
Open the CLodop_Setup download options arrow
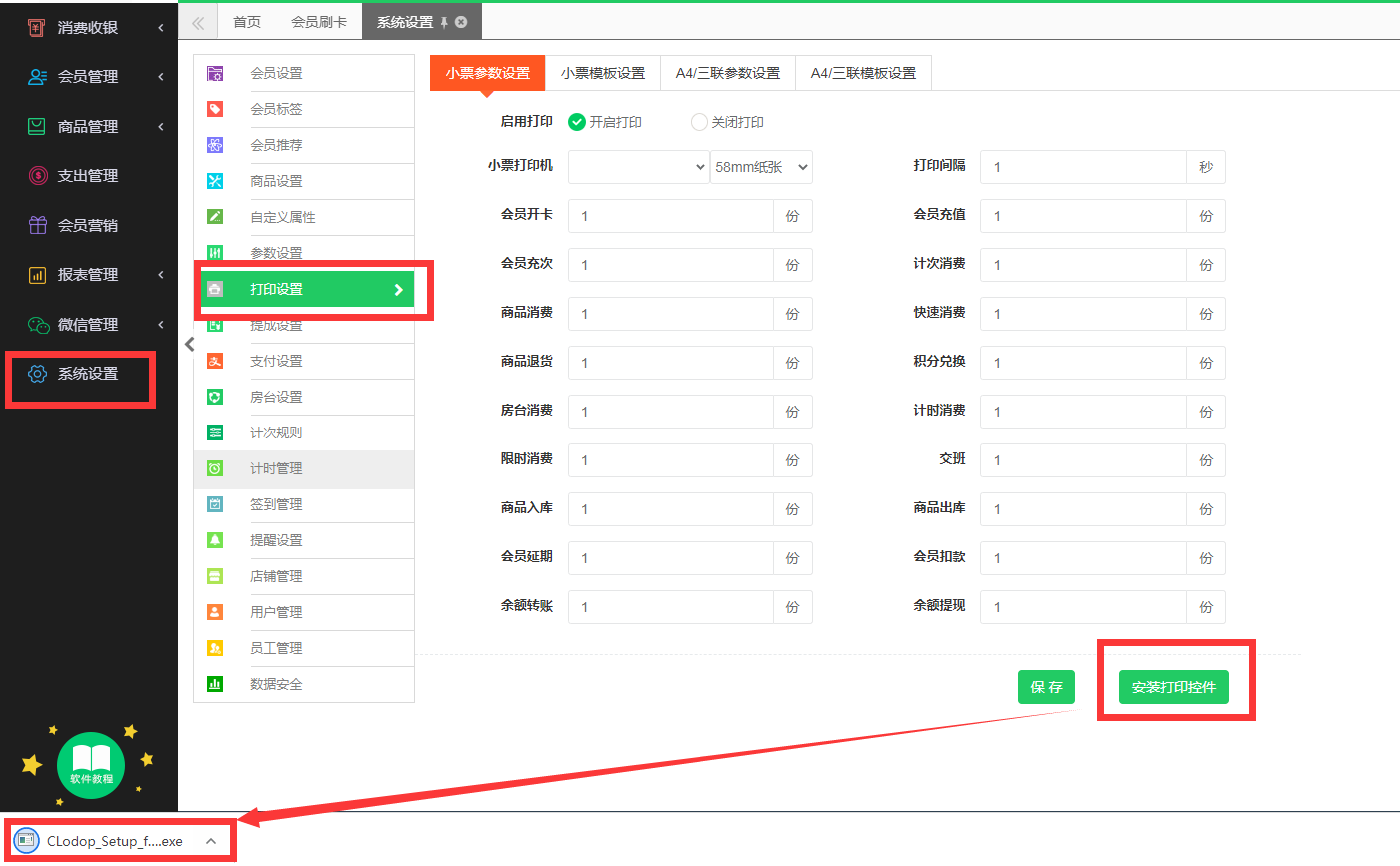211,841
